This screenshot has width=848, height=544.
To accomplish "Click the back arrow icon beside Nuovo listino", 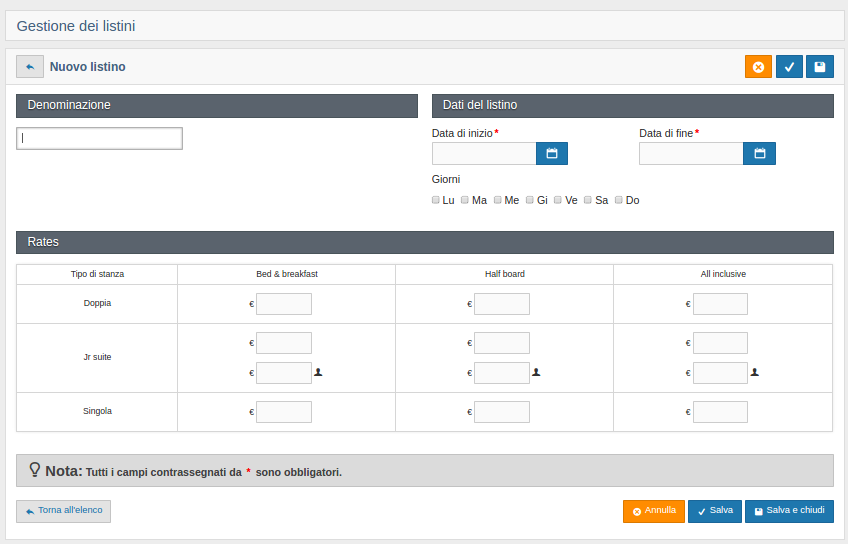I will 30,67.
